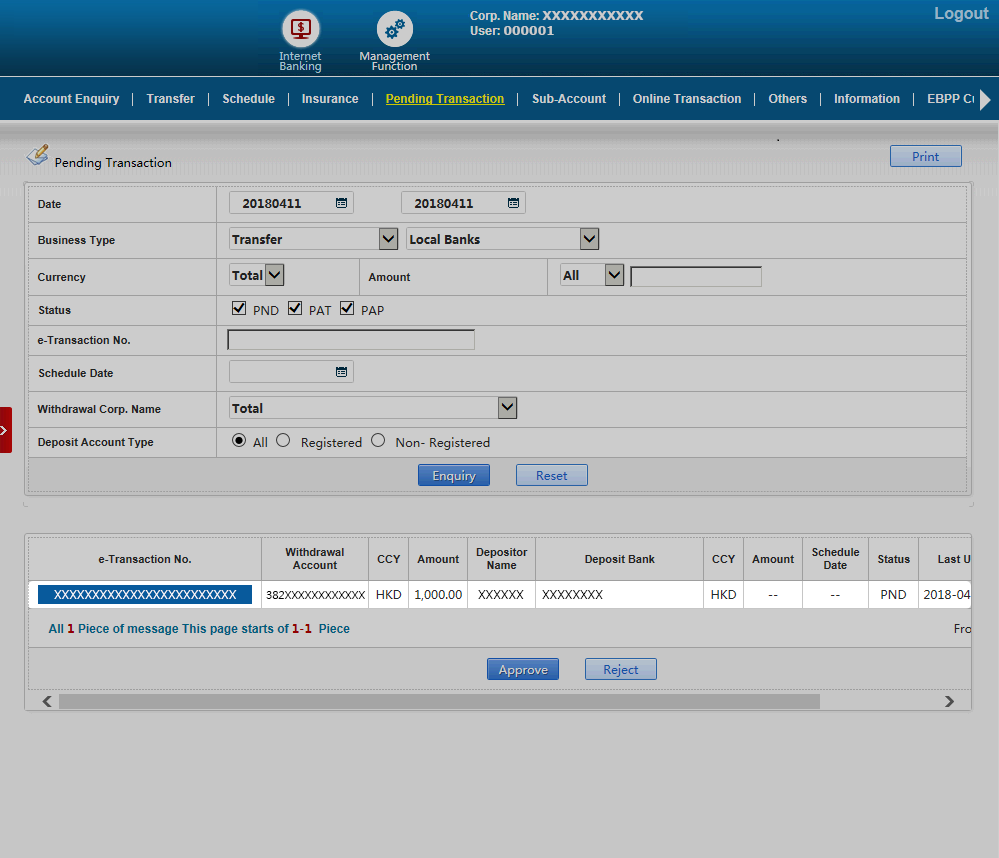Expand the Transfer business type dropdown
The height and width of the screenshot is (858, 999).
click(388, 239)
